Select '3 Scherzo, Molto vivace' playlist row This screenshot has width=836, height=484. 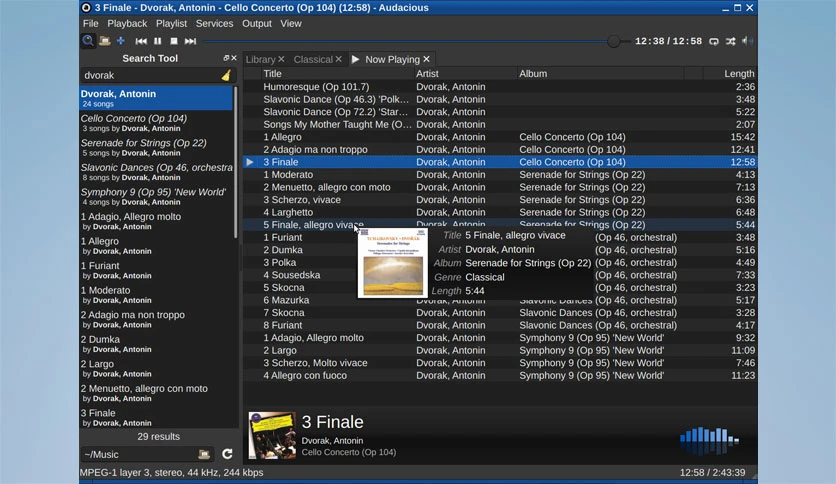(500, 363)
